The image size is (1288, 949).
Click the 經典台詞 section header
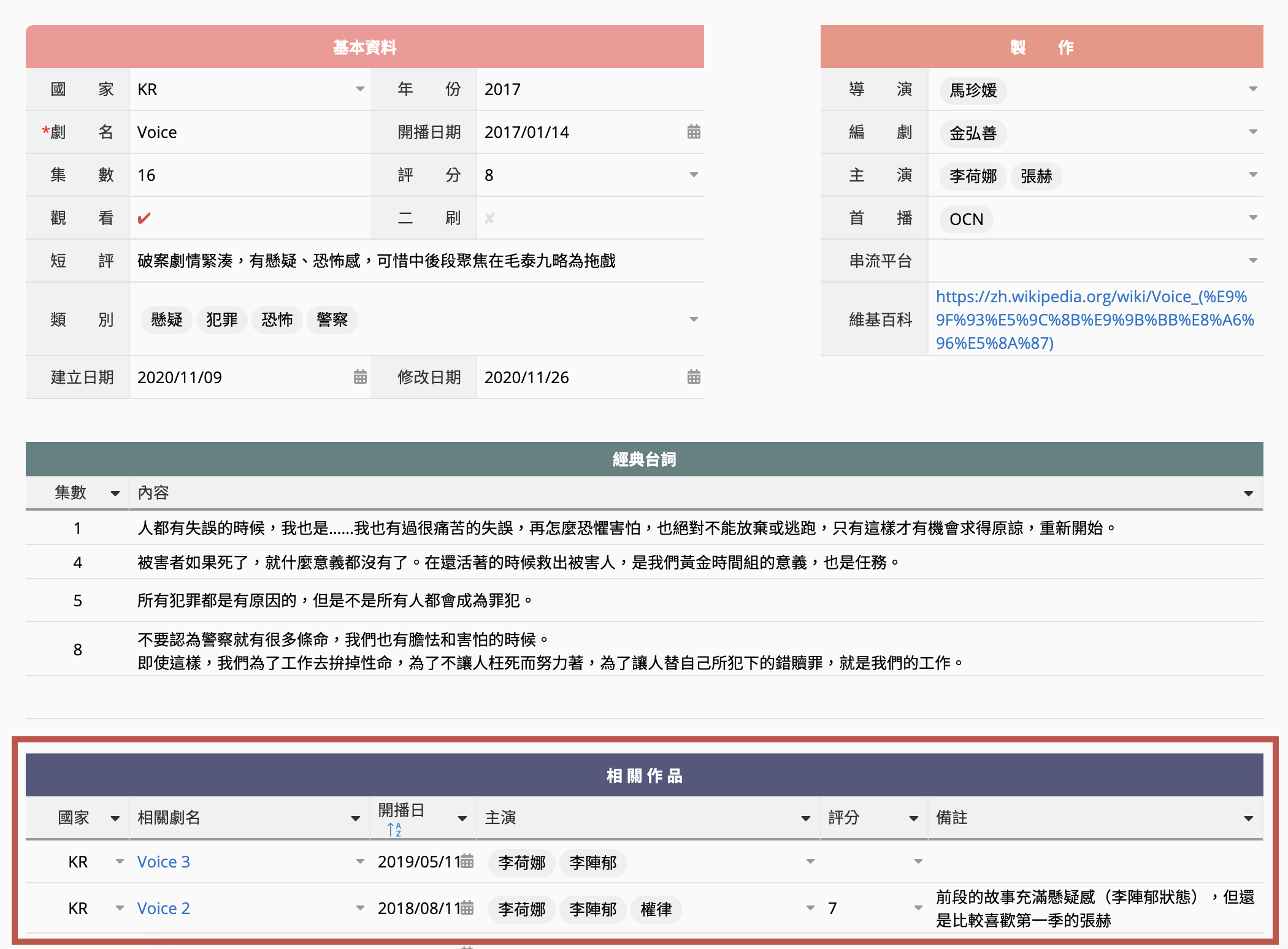point(645,459)
